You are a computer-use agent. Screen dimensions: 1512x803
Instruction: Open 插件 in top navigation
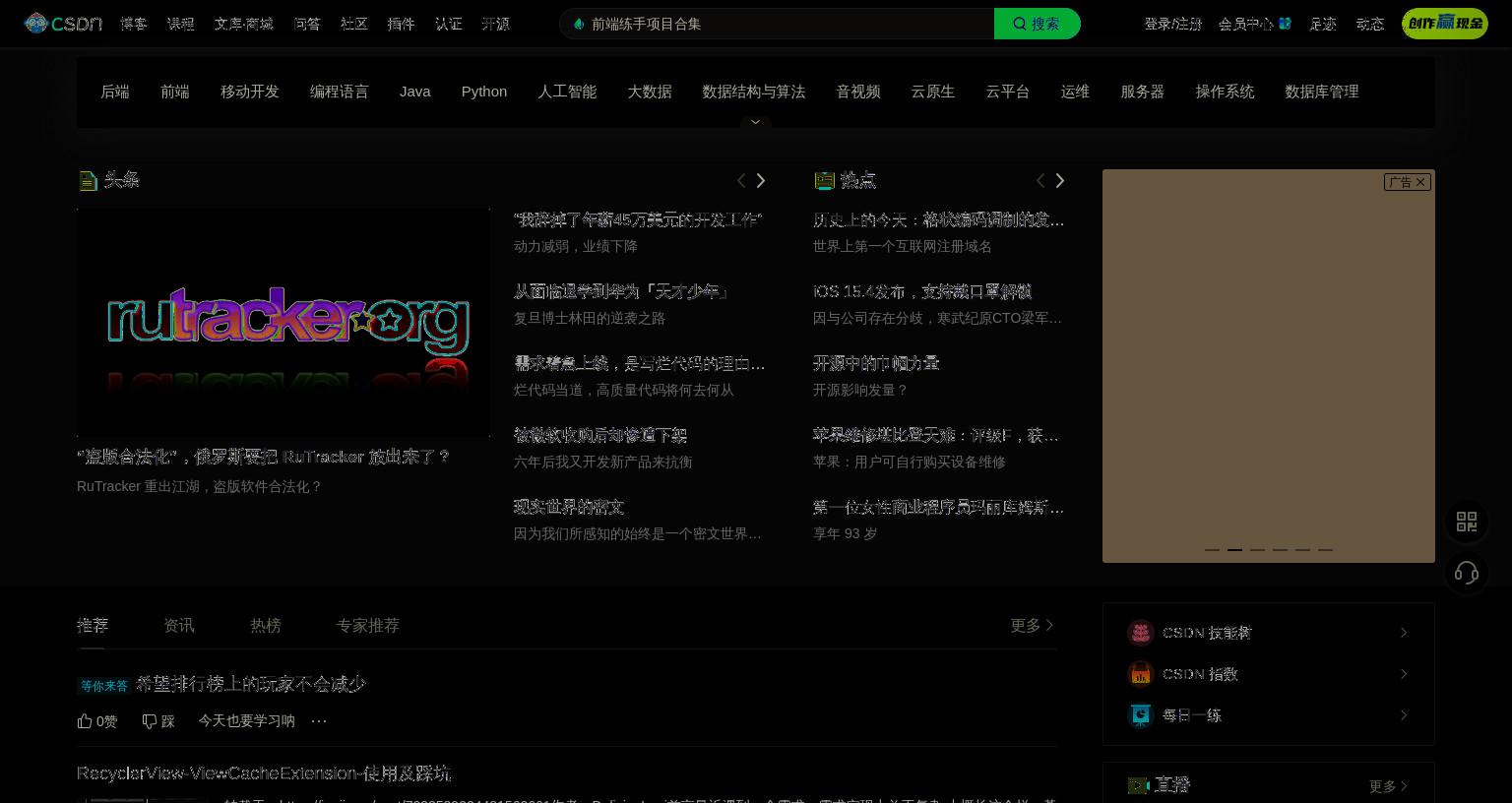[x=402, y=24]
